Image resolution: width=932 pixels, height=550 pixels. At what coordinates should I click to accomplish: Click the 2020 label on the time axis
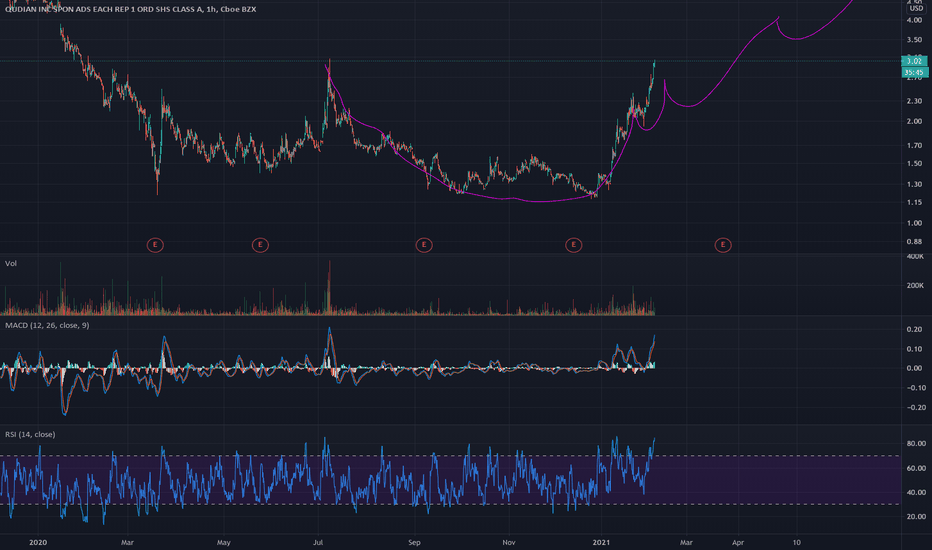[x=38, y=542]
